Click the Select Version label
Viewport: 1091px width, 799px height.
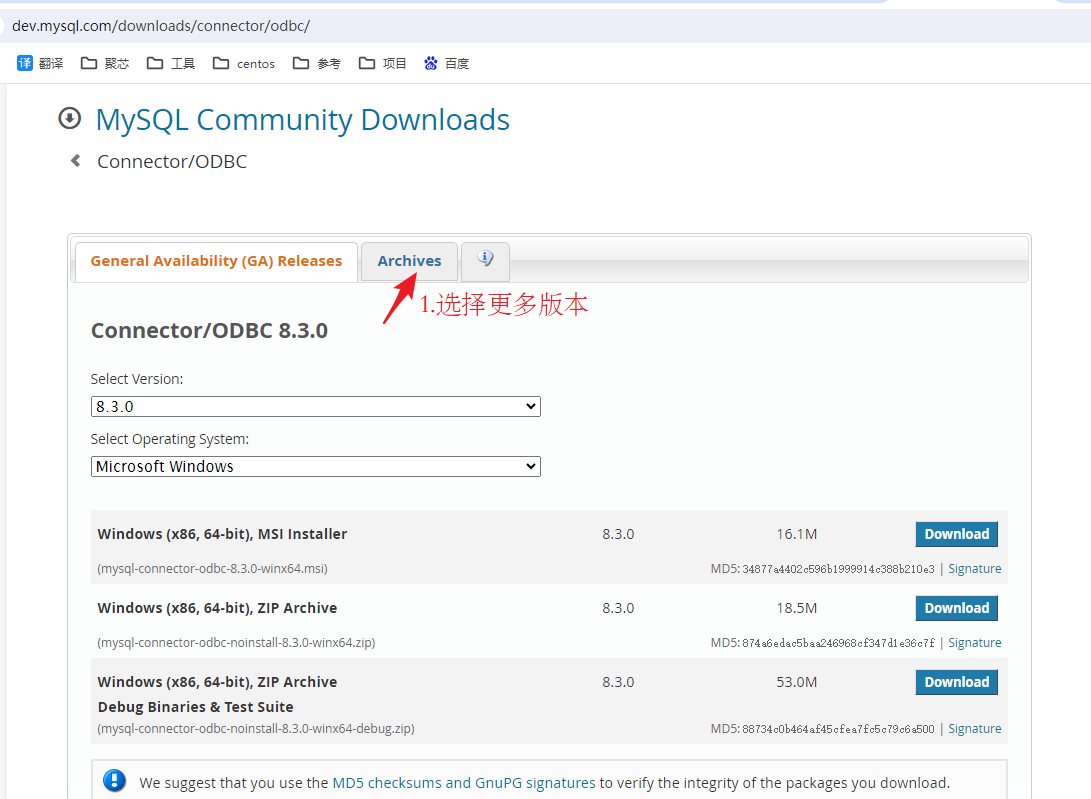[137, 379]
